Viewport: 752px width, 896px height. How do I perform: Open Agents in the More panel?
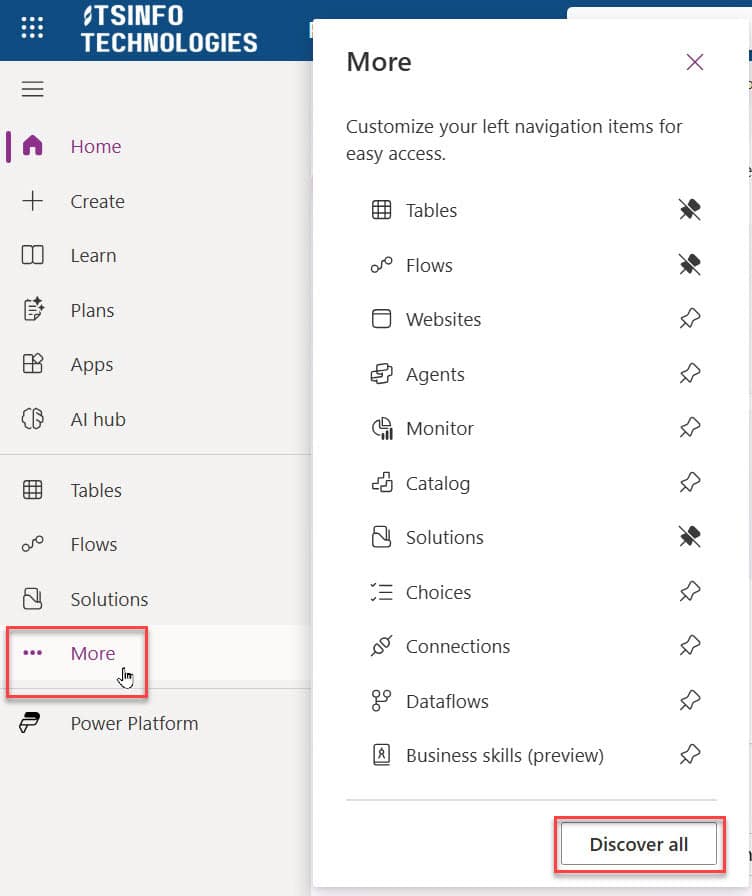[435, 374]
